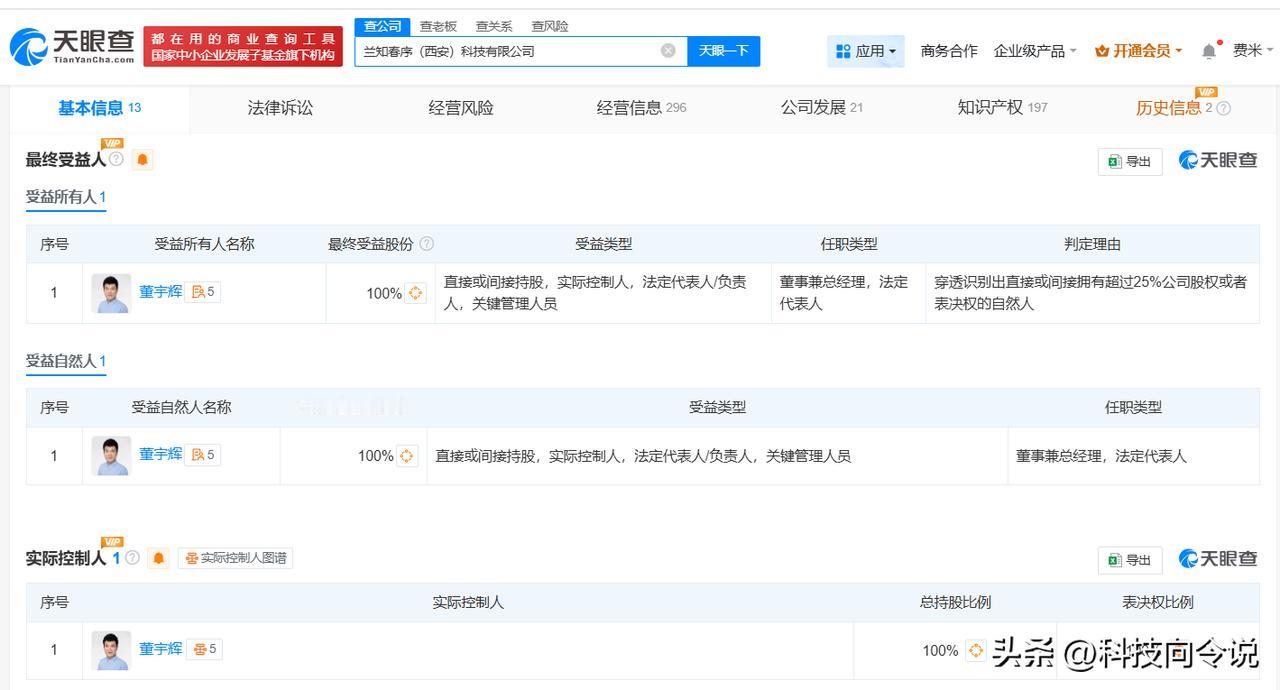Open 董宇辉 photo in 受益自然人 table

(111, 456)
